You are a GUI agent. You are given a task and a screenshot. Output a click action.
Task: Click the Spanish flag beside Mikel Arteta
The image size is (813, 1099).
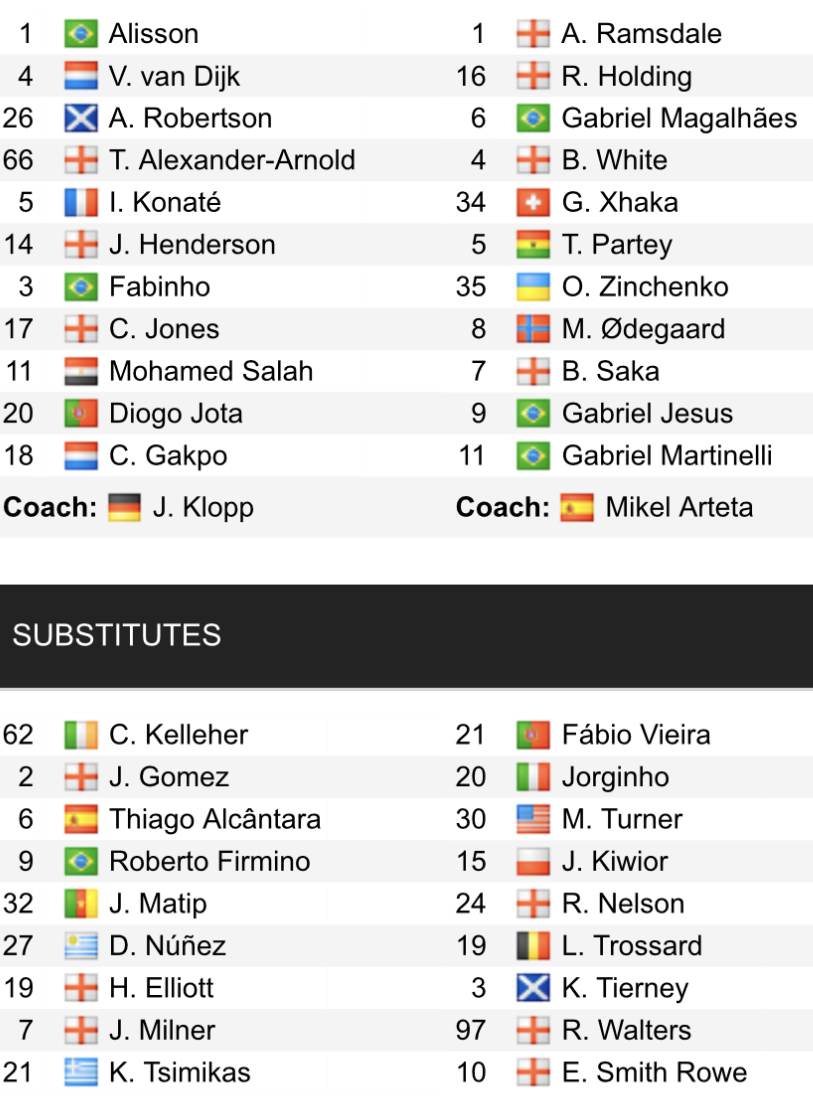(x=577, y=507)
